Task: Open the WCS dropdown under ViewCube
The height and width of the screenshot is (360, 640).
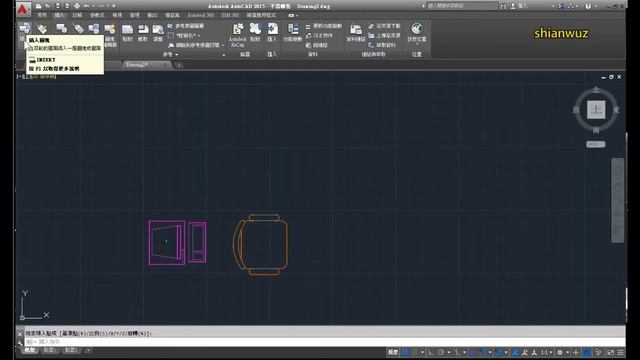Action: pyautogui.click(x=596, y=144)
